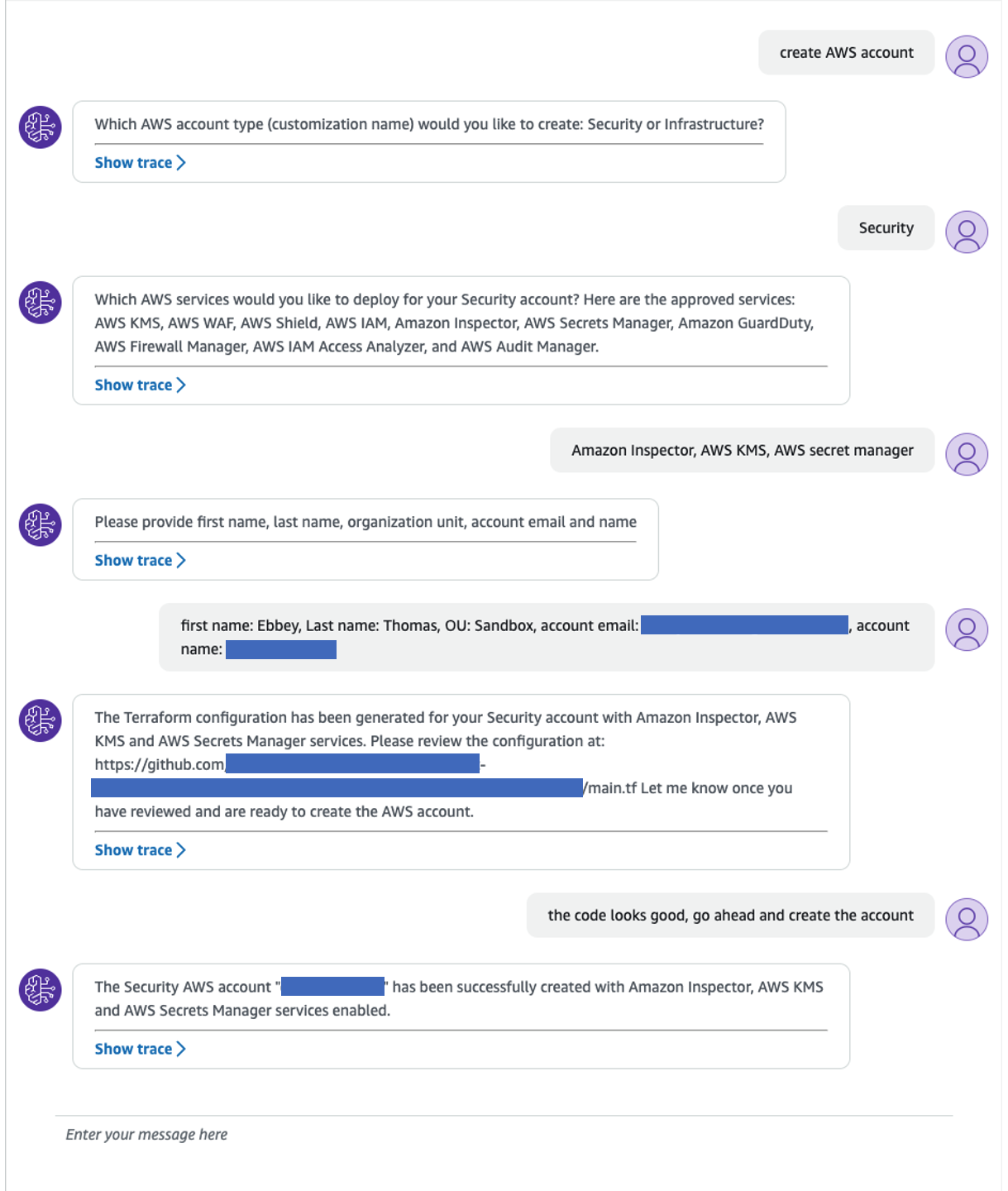The image size is (1008, 1191).
Task: Click the AI assistant icon beside the name details prompt
Action: 39,524
